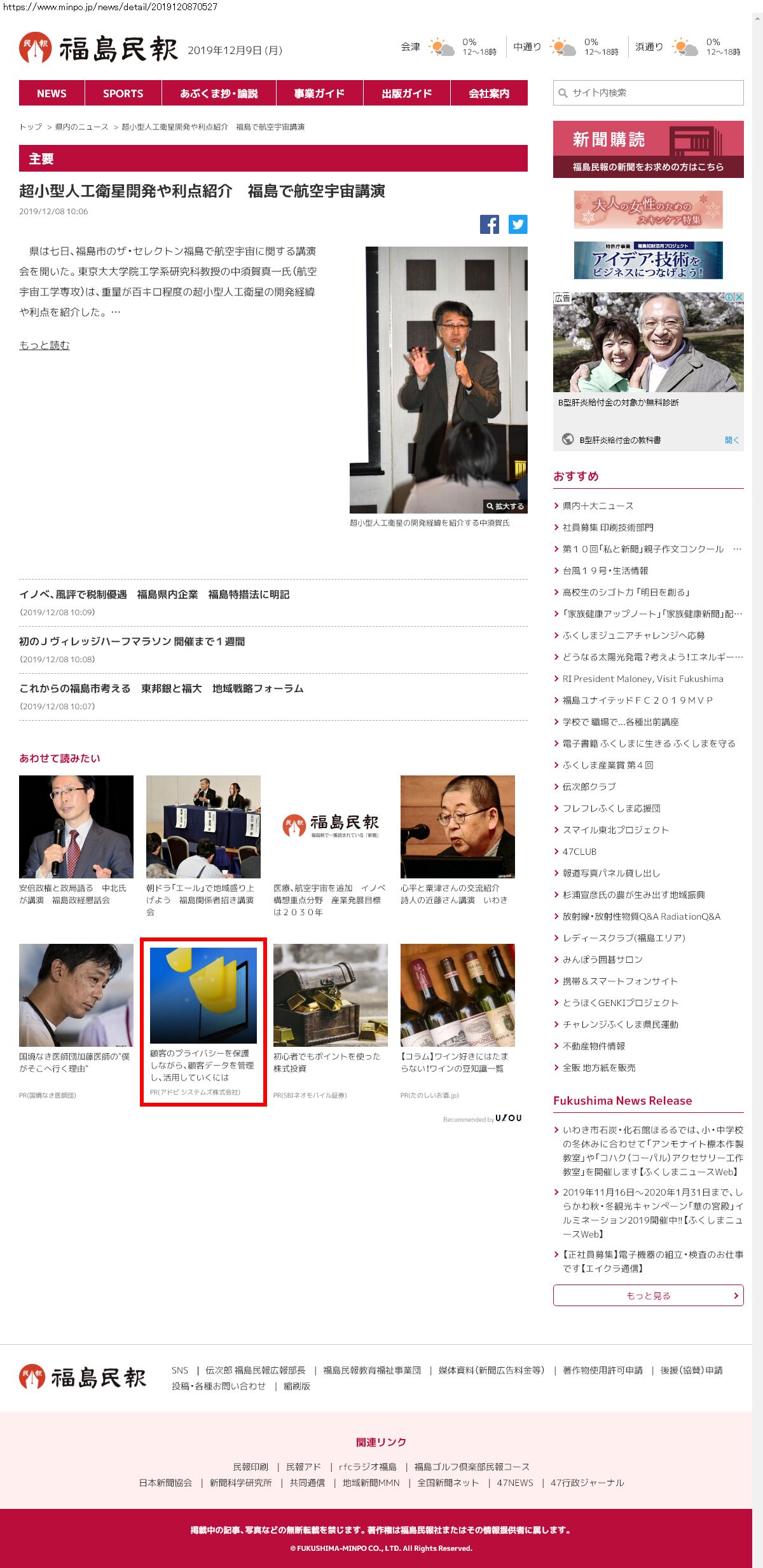Open the 47CLUB sidebar link
The width and height of the screenshot is (763, 1568).
(x=579, y=852)
